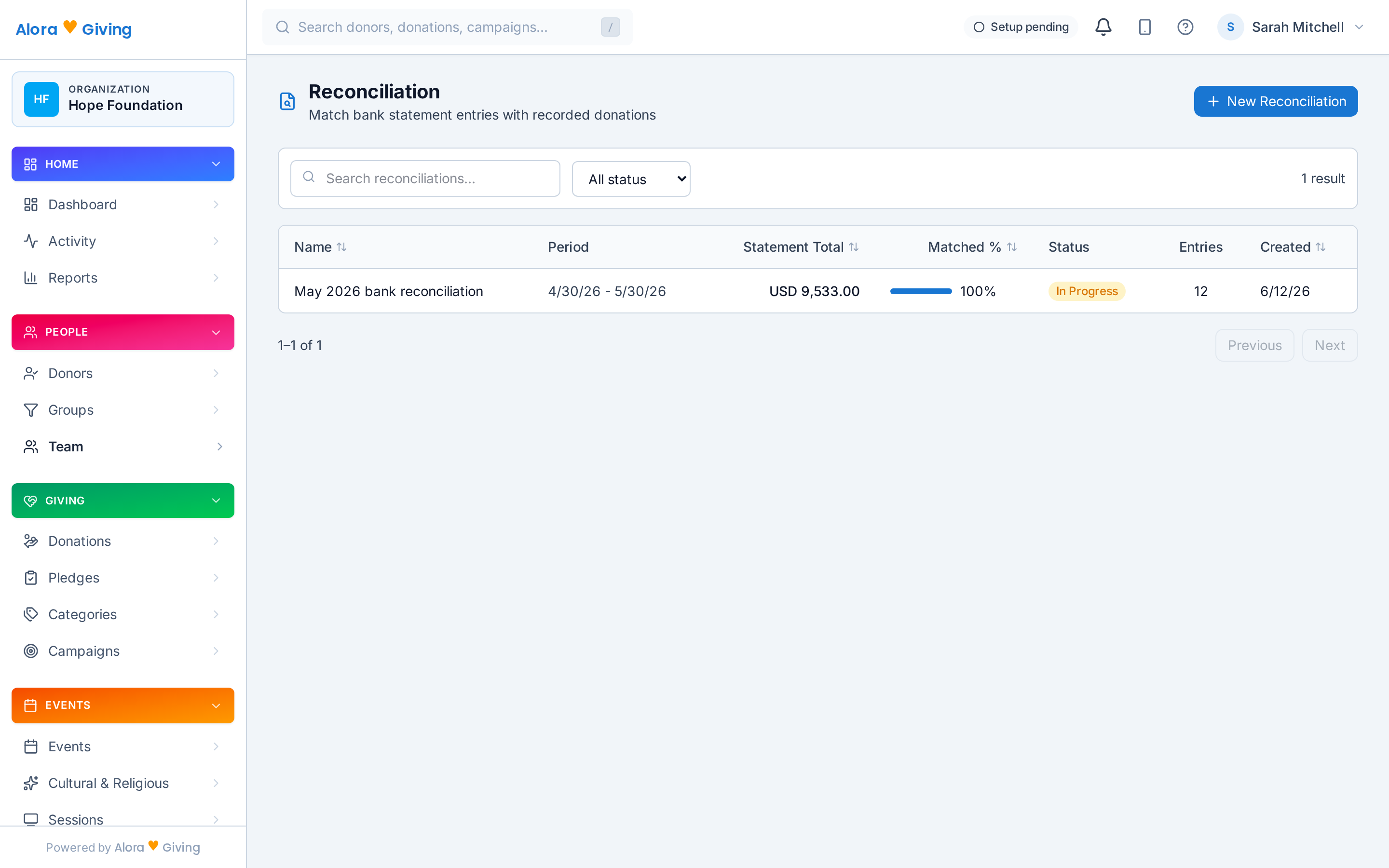Click the Categories tag icon
Screen dimensions: 1389x868
31,614
